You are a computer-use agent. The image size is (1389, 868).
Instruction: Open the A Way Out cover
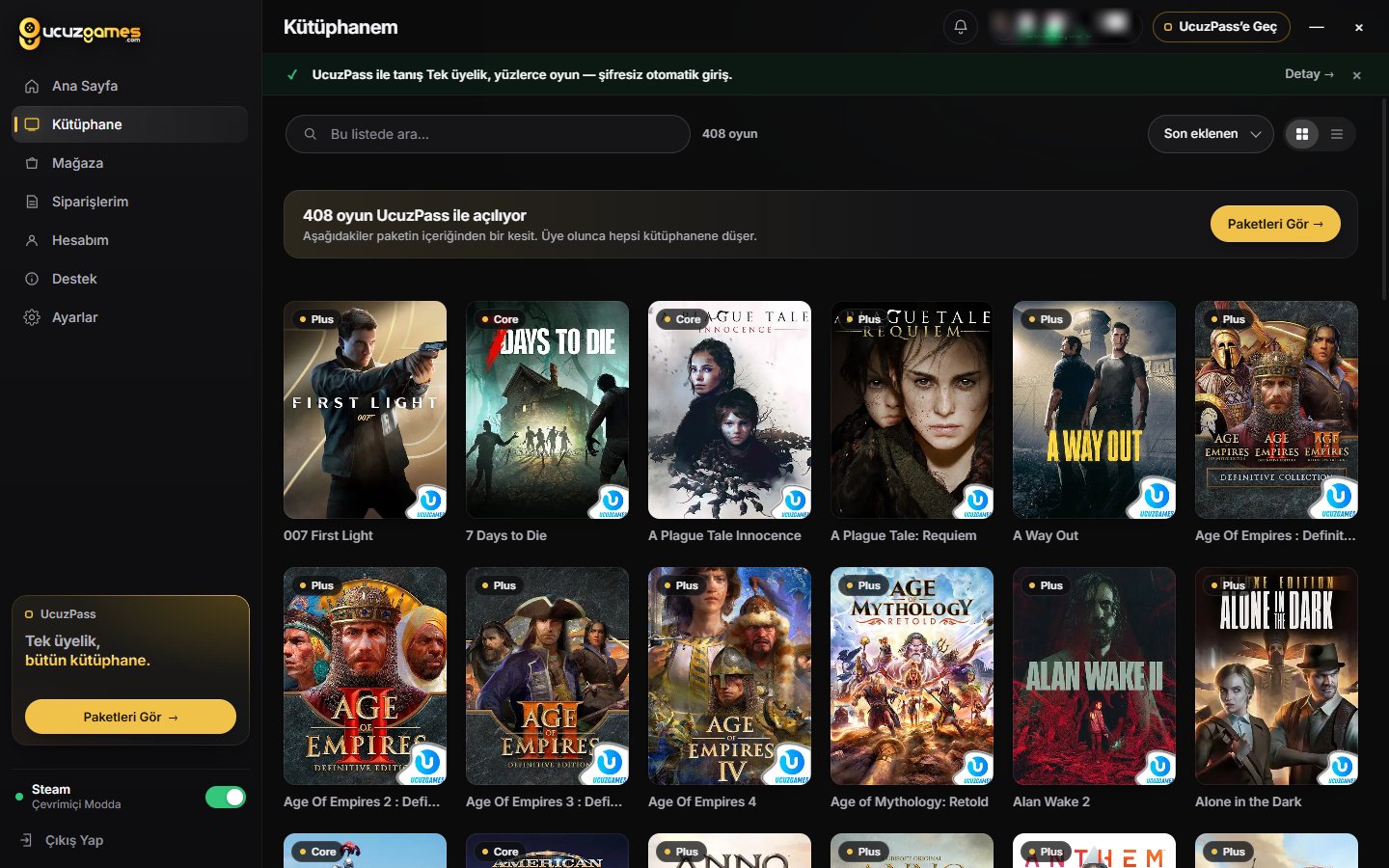(1094, 410)
